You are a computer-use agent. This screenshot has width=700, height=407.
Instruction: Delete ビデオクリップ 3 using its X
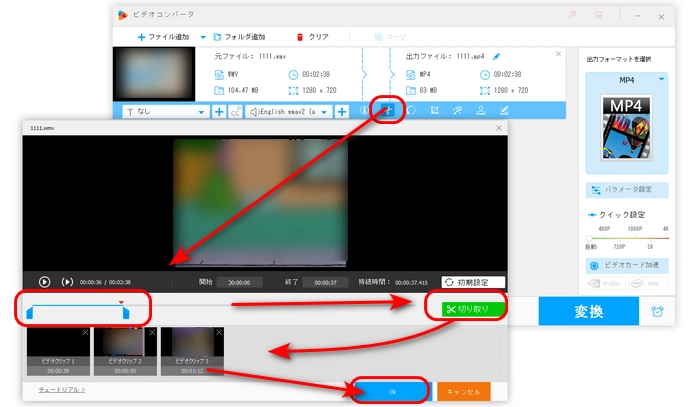pos(219,332)
